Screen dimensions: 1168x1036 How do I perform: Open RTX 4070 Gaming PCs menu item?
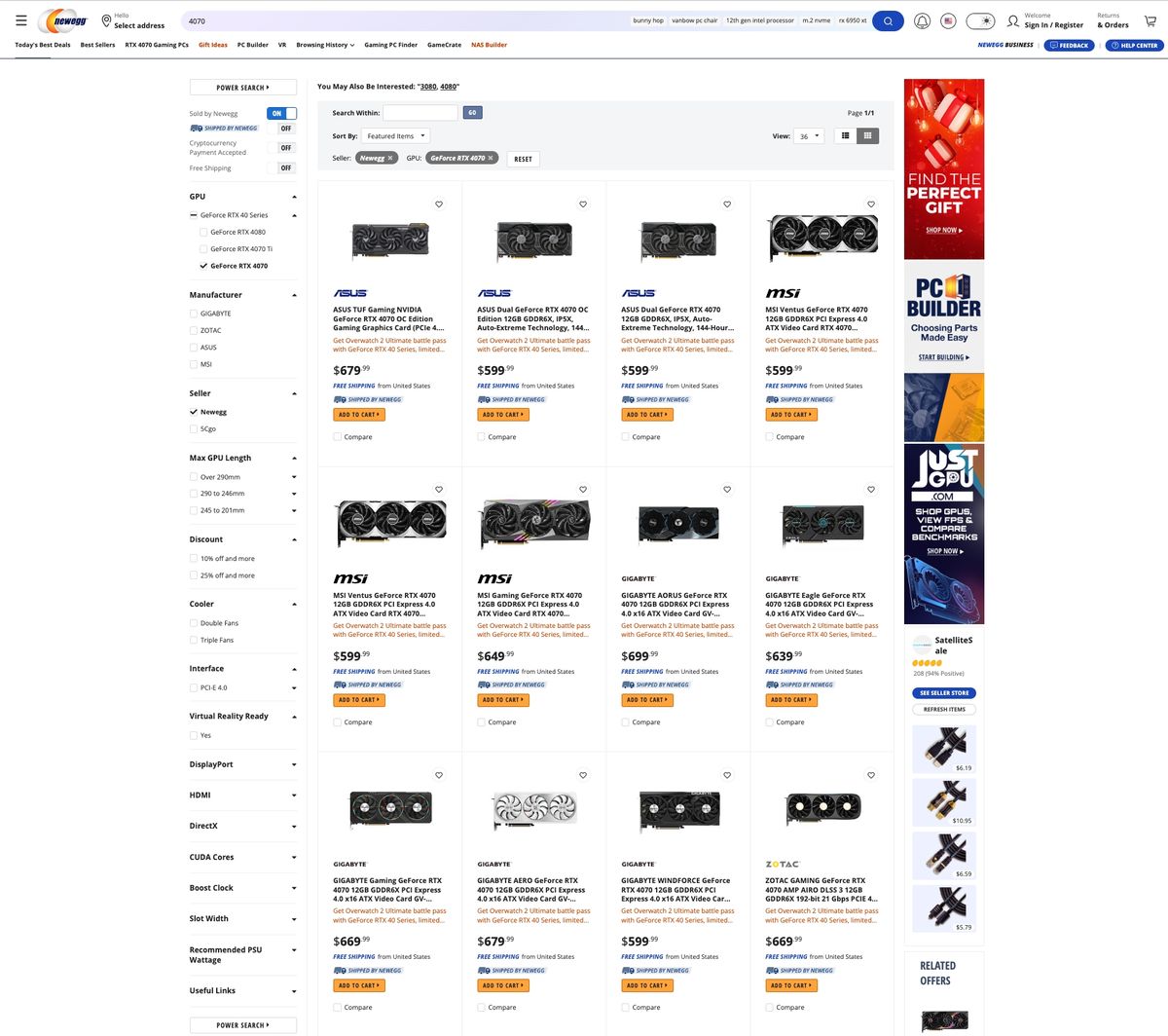[x=157, y=45]
